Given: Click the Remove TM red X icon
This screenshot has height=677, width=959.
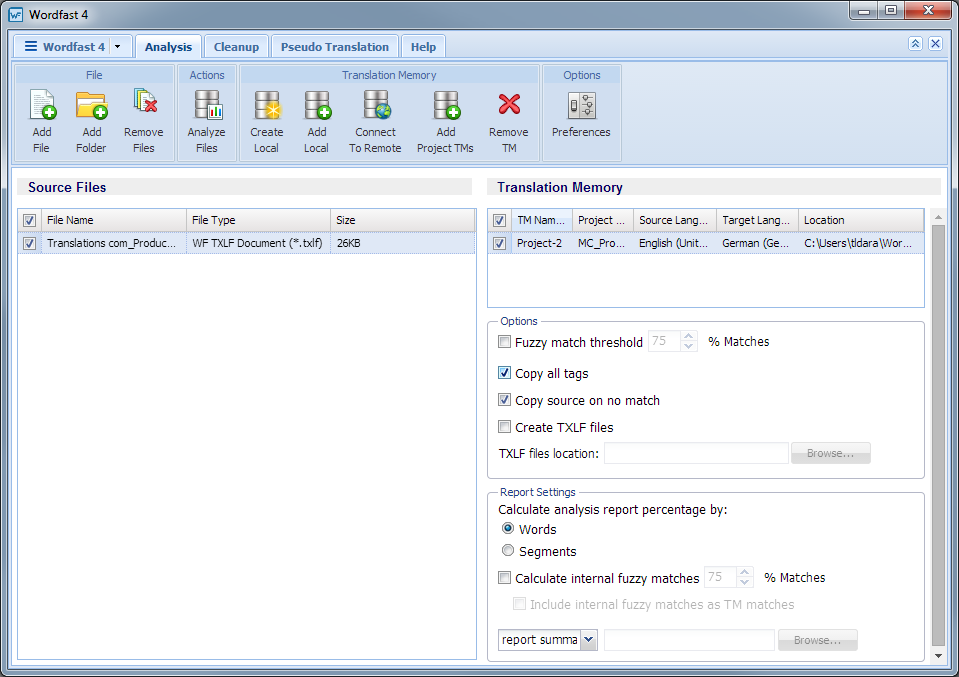Looking at the screenshot, I should [x=509, y=105].
